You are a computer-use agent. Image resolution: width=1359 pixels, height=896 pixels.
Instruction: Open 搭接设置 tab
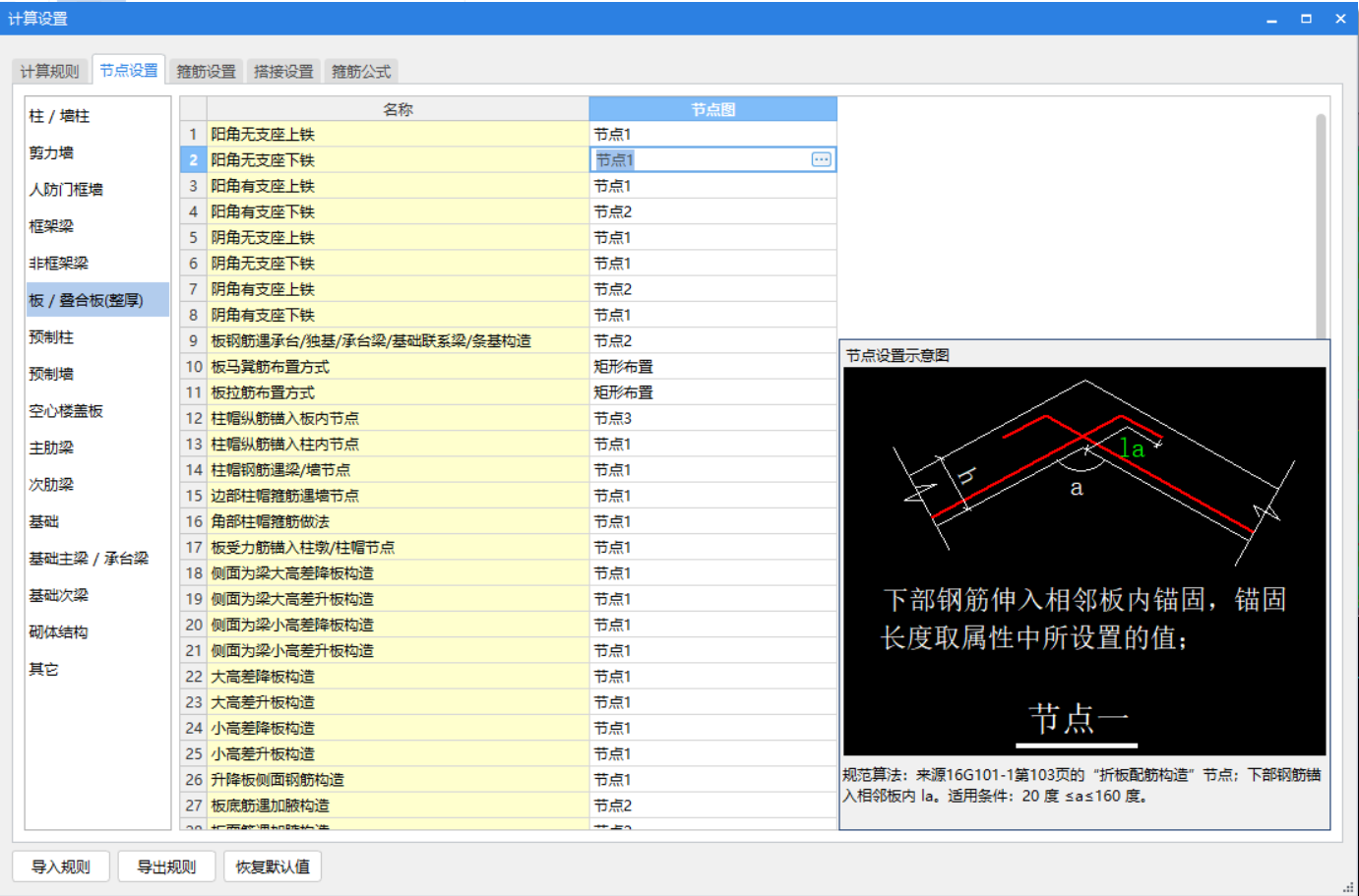[x=283, y=71]
